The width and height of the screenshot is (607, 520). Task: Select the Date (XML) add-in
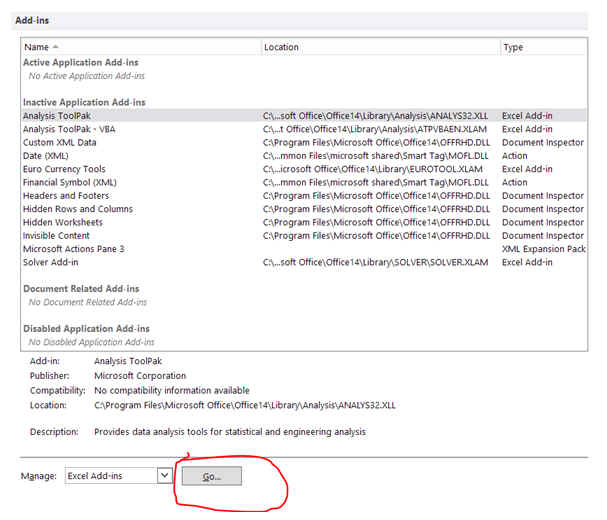click(x=49, y=156)
